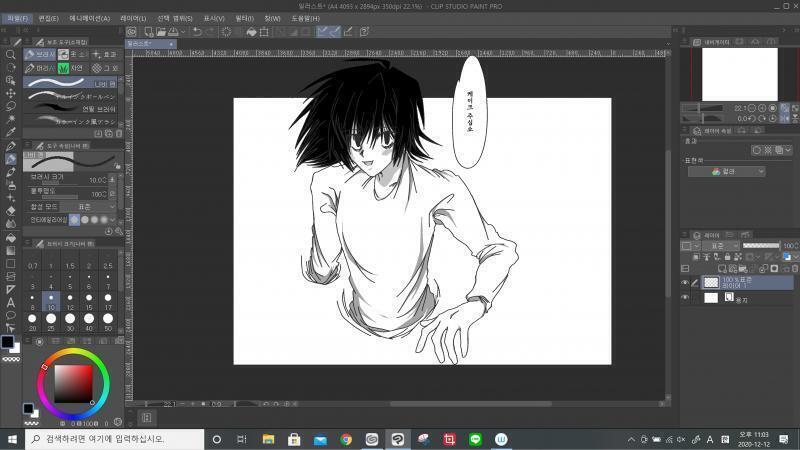Click inside the color wheel square
Viewport: 800px width, 450px height.
coord(73,384)
